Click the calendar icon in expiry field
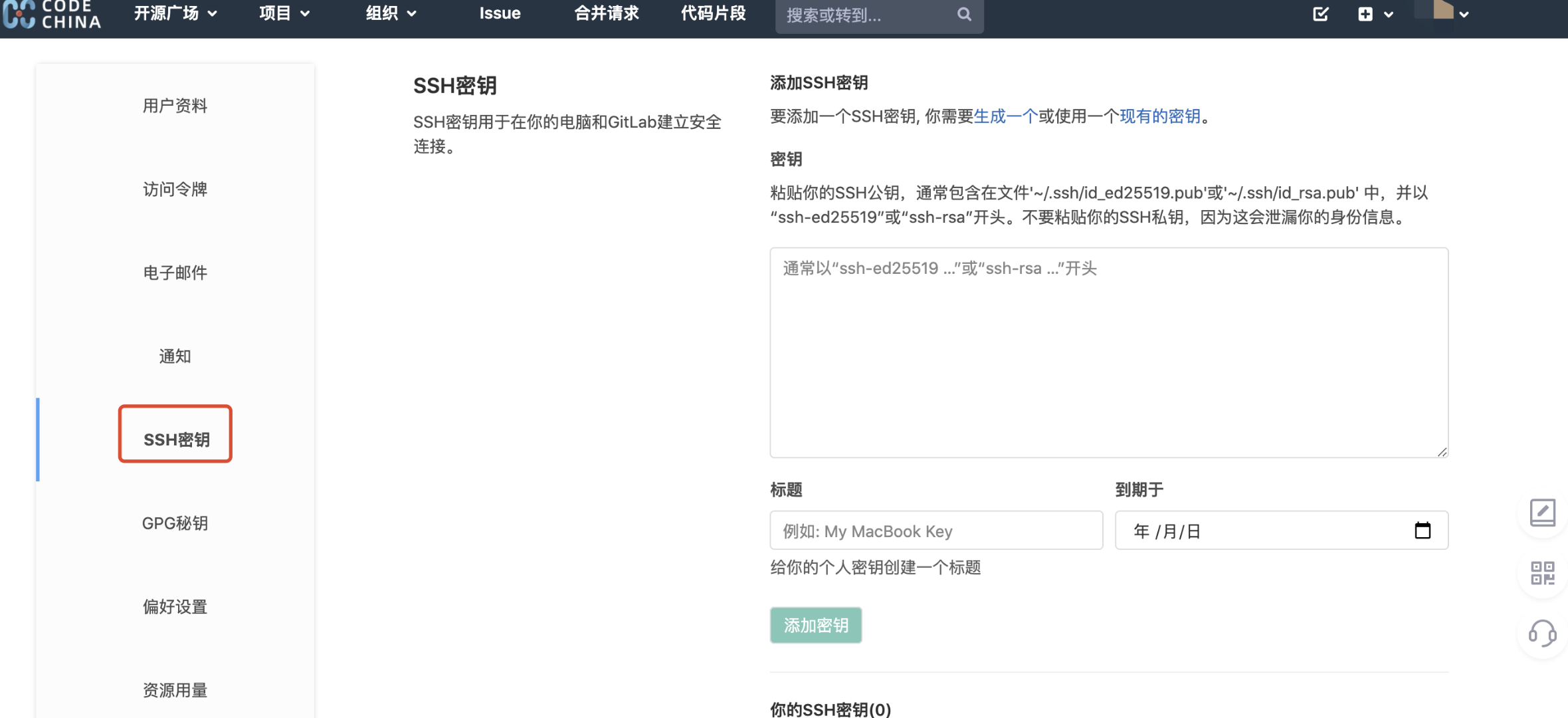The image size is (1568, 718). (1422, 531)
